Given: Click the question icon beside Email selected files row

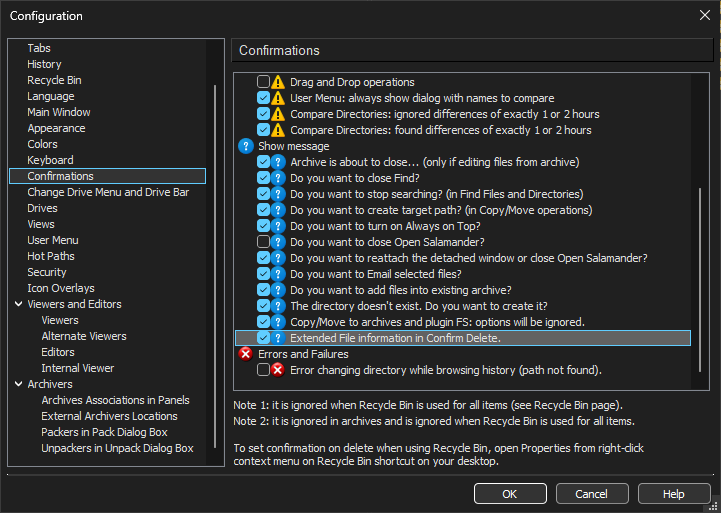Looking at the screenshot, I should [278, 274].
